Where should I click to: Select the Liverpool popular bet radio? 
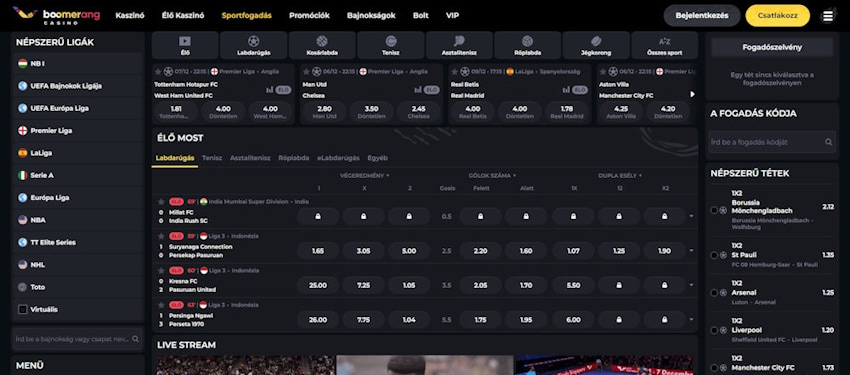point(714,330)
